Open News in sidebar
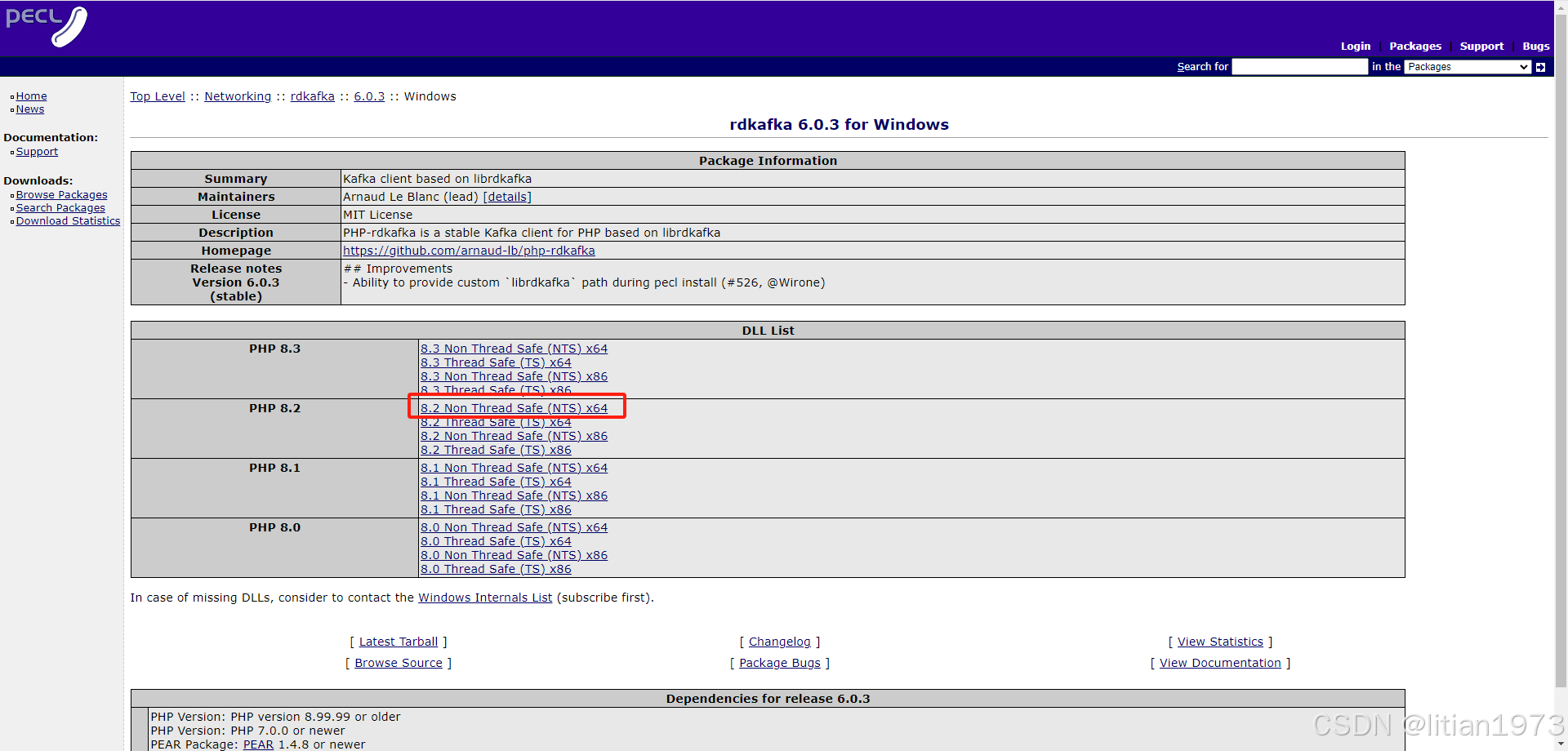1568x751 pixels. click(x=30, y=109)
